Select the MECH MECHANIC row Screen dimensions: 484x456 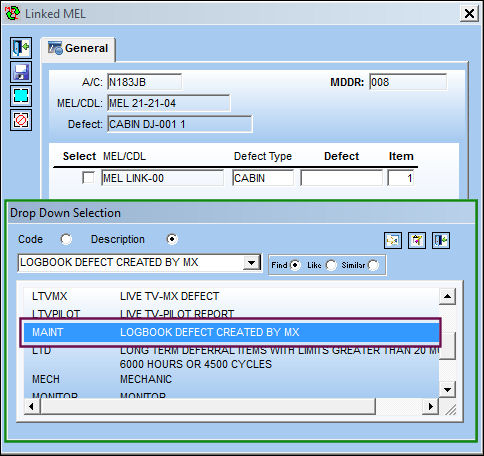pos(231,379)
